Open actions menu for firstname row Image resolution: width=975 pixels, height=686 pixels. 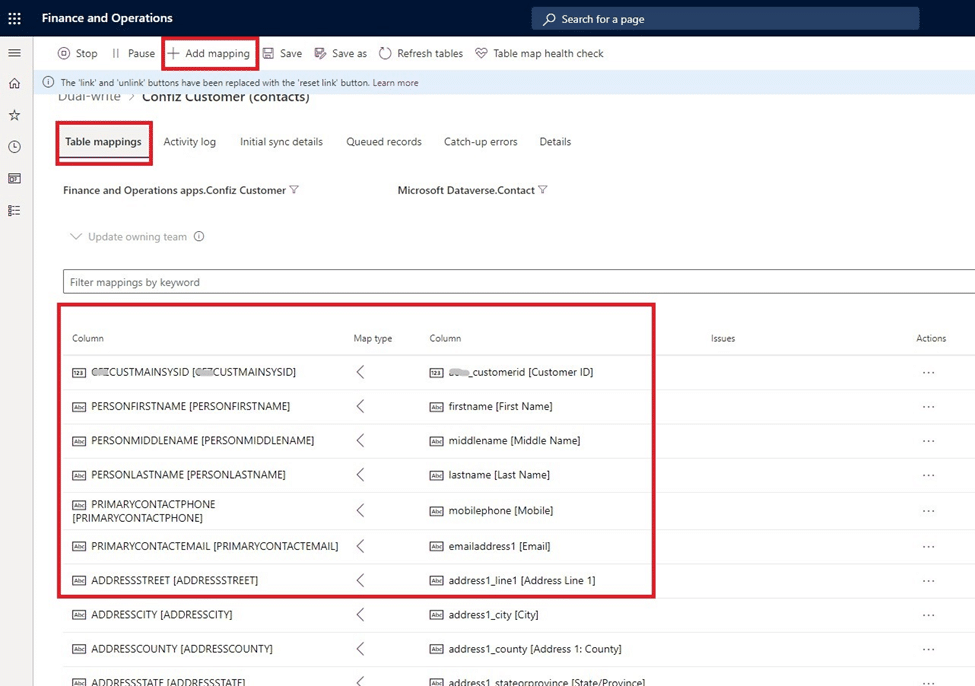[928, 407]
